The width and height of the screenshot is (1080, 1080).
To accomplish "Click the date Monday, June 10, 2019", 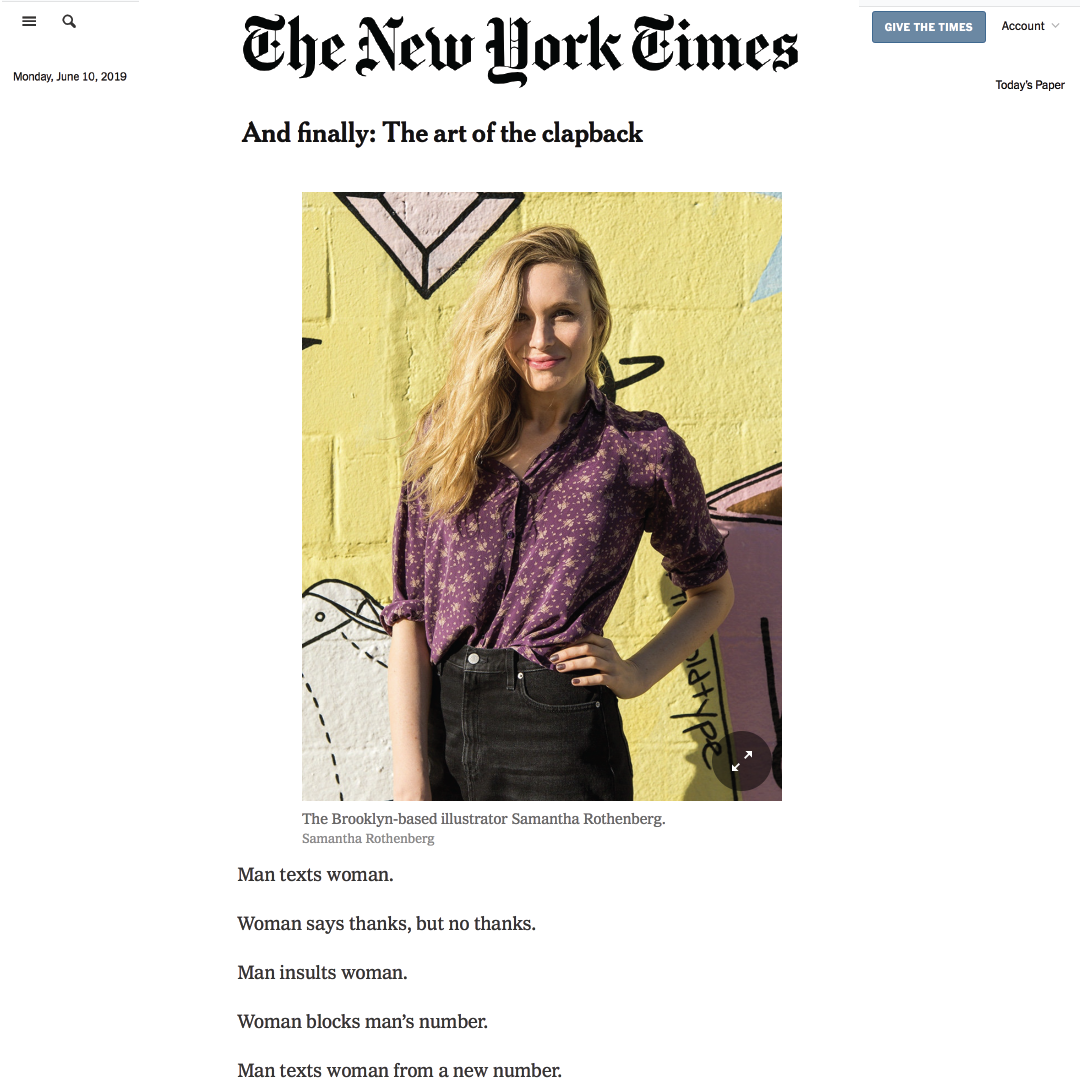I will 70,76.
